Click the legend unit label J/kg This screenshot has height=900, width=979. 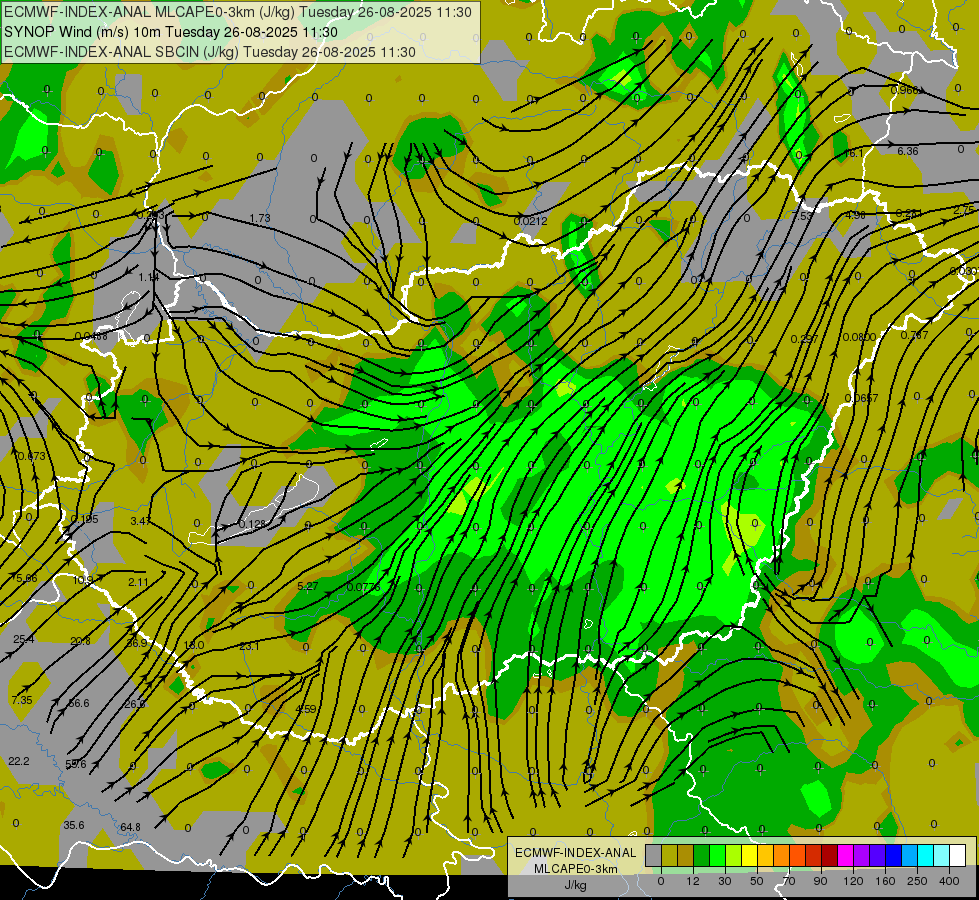576,884
